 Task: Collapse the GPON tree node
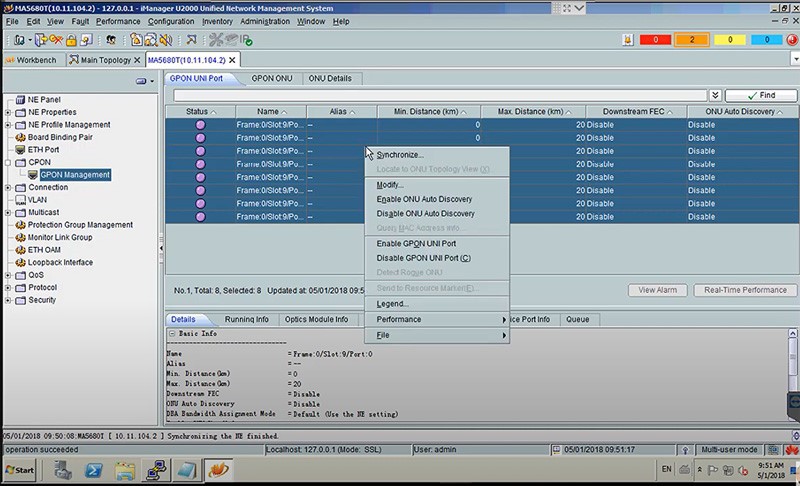[x=8, y=163]
